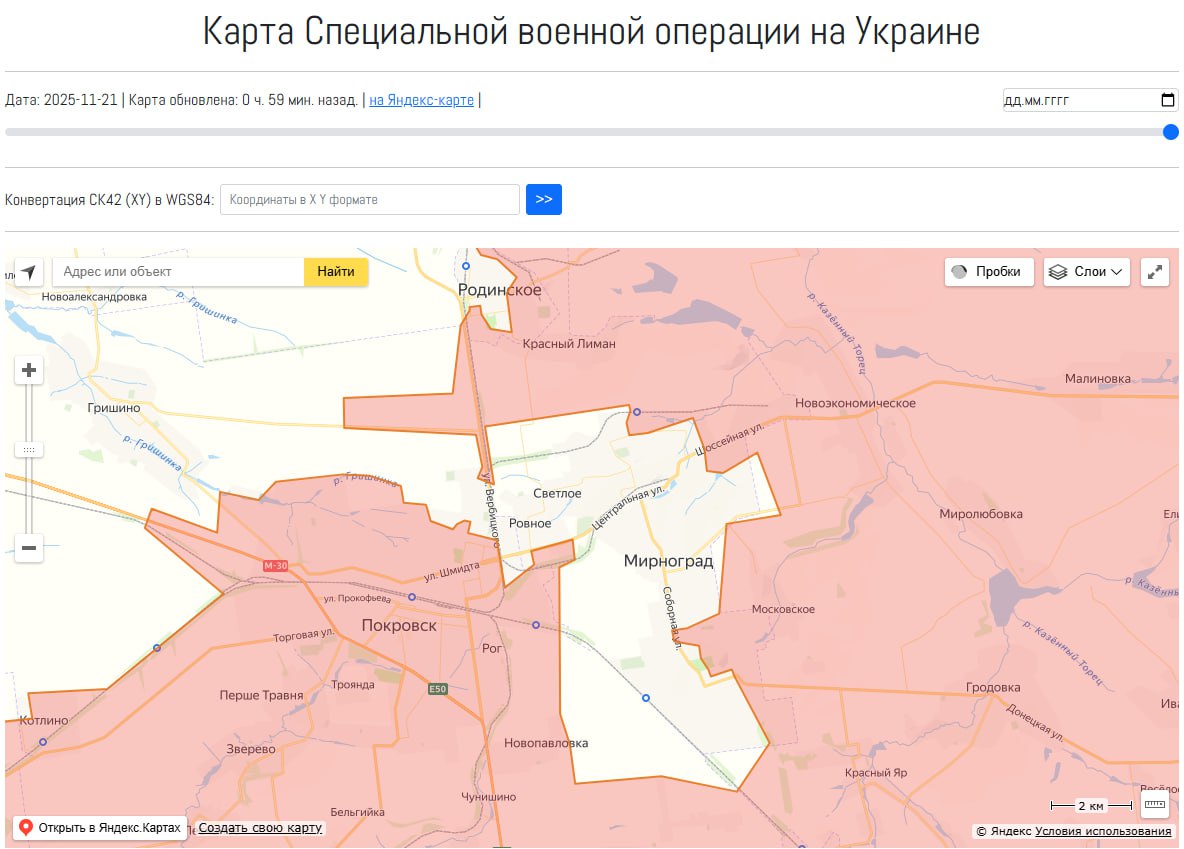
Task: Toggle the Пробки traffic layer
Action: pos(989,272)
